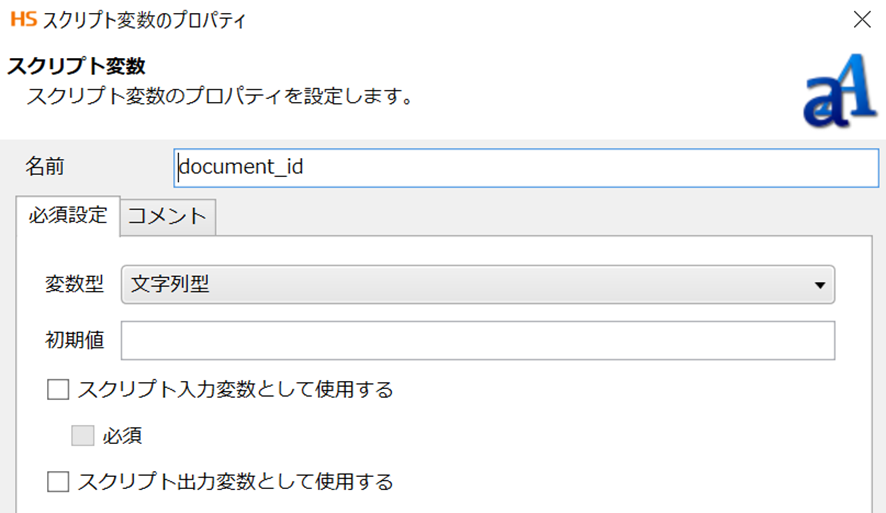The width and height of the screenshot is (886, 513).
Task: Click the bold スクリプト変数 heading
Action: pos(78,67)
